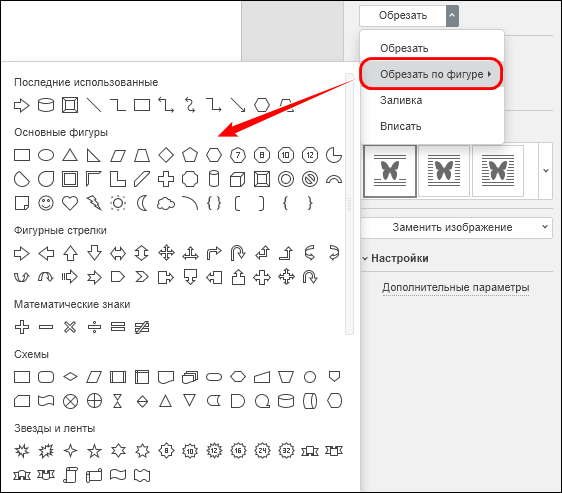Choose the crescent moon shape
The width and height of the screenshot is (562, 493).
[142, 203]
